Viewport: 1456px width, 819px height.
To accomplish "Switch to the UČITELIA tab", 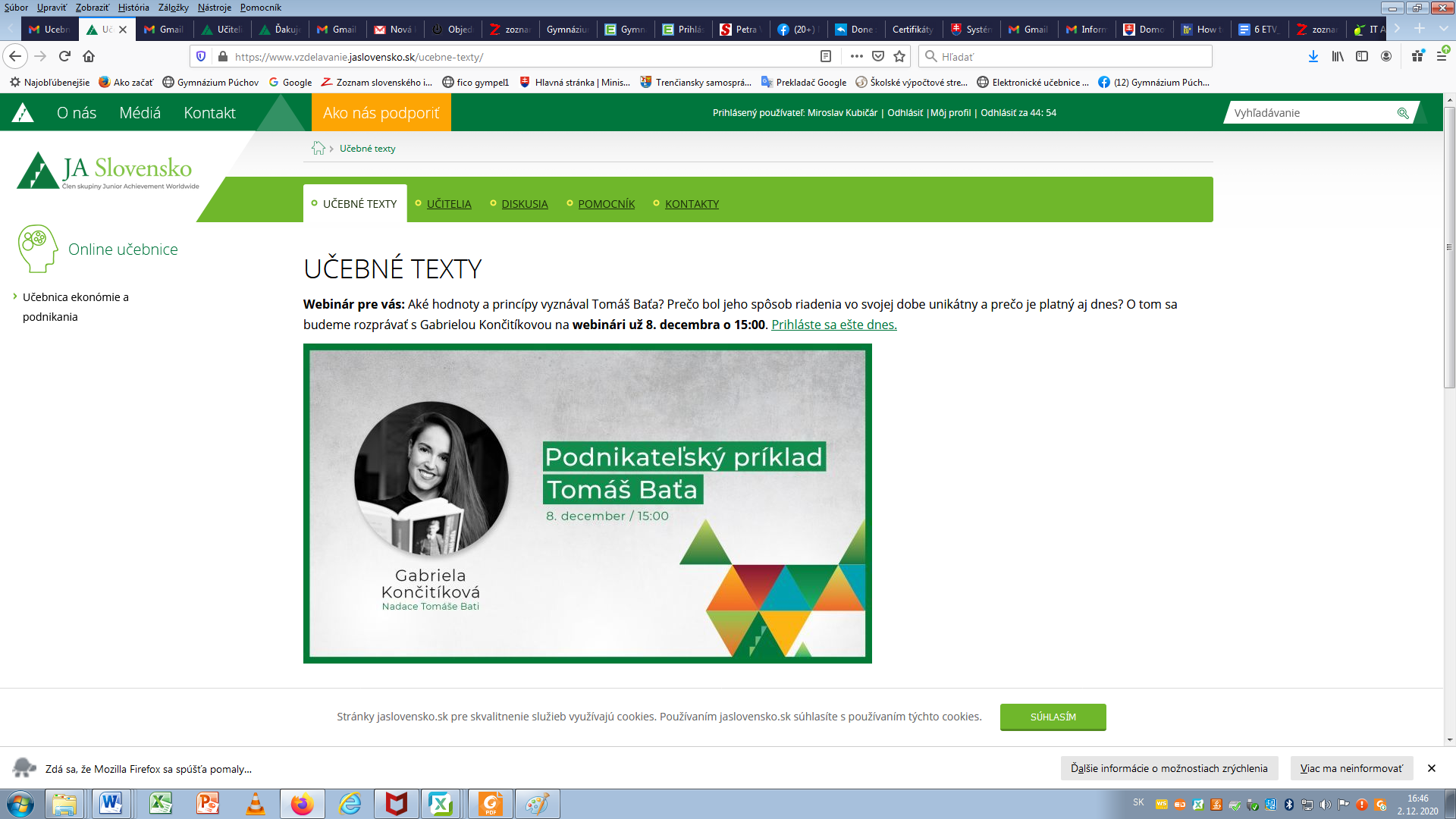I will 448,203.
